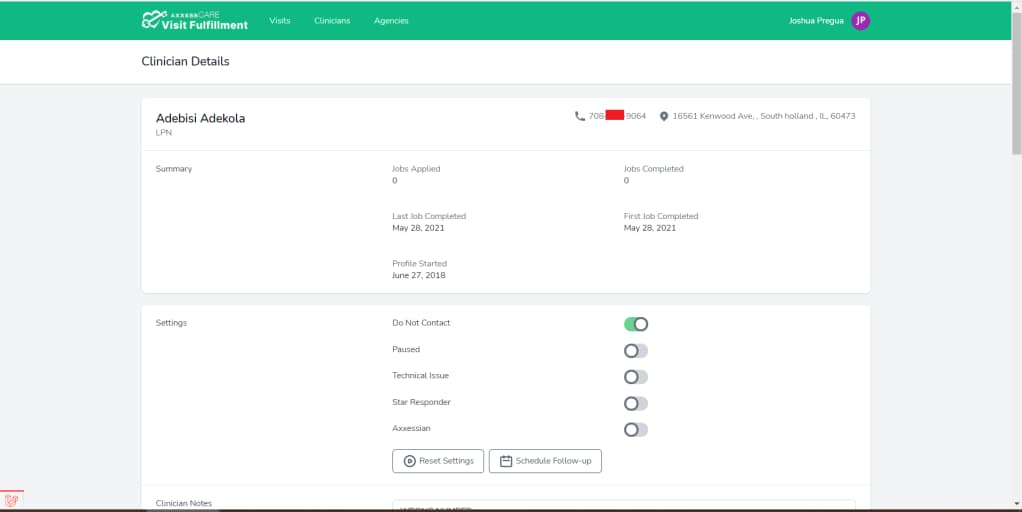
Task: Click the address 16561 Kenwood Ave text
Action: tap(764, 116)
